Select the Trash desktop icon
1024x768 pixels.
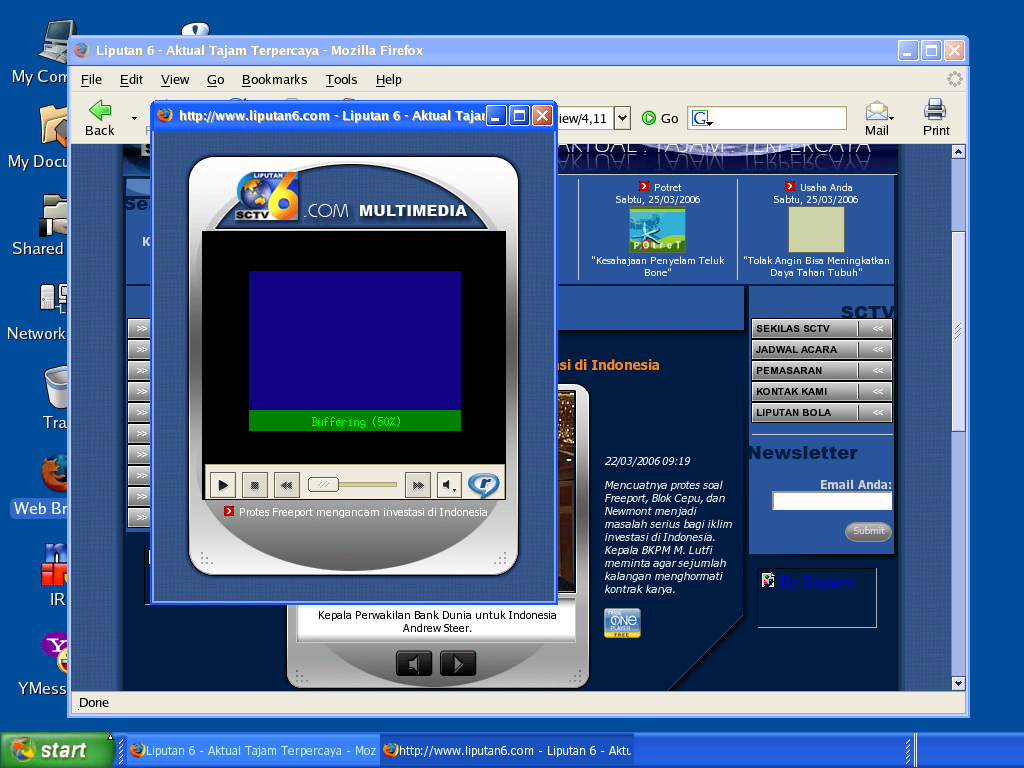pos(55,398)
